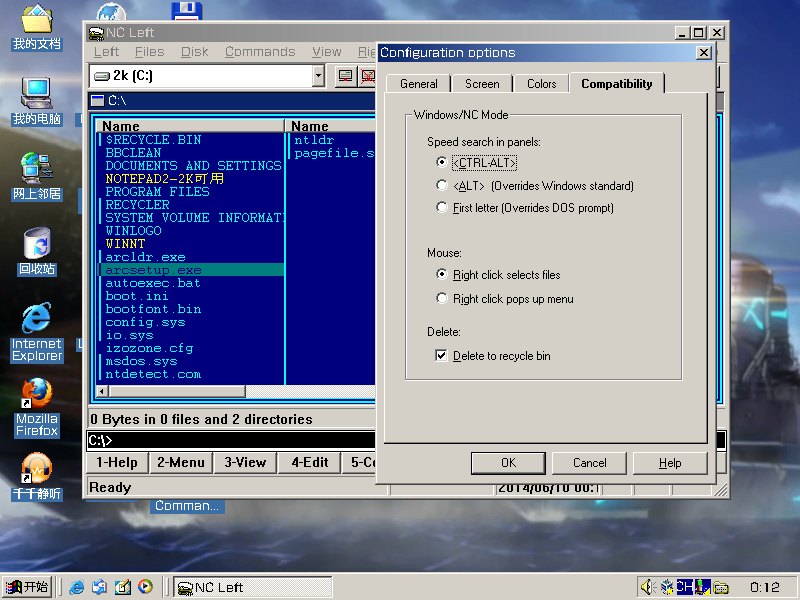Click the OK button
800x600 pixels.
click(x=508, y=463)
